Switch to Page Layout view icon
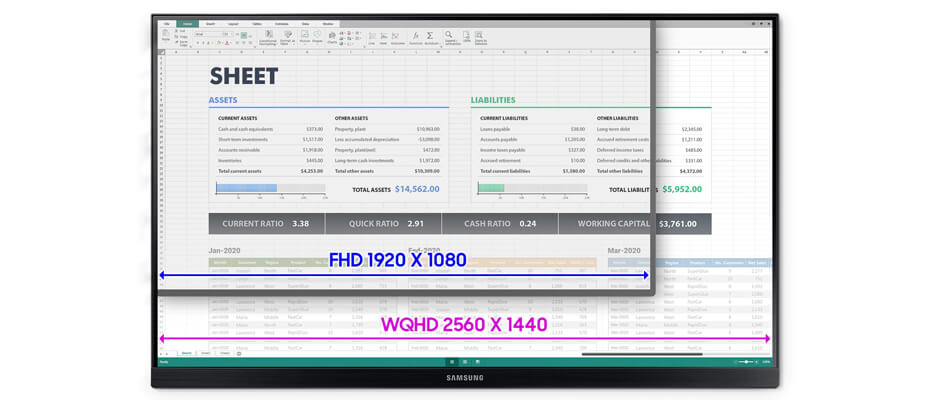This screenshot has width=930, height=400. click(464, 361)
